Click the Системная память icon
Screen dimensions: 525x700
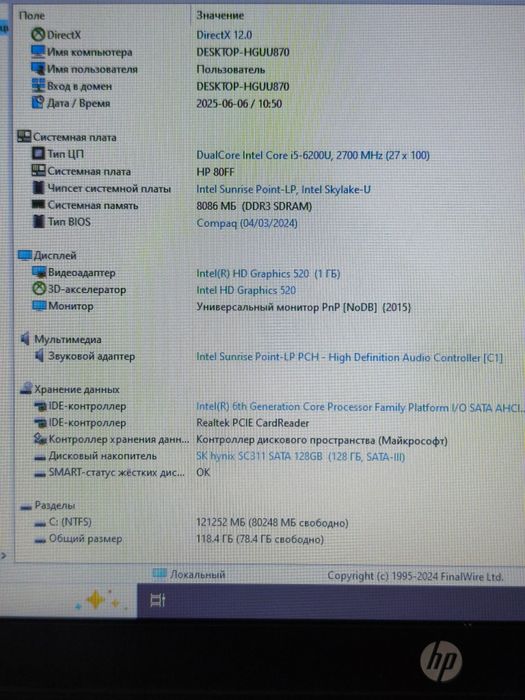(39, 204)
